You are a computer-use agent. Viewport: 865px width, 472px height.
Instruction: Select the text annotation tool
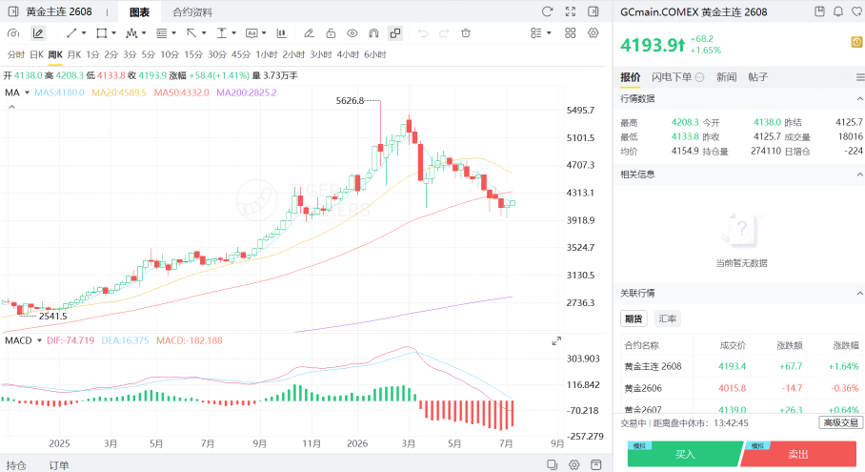[252, 34]
